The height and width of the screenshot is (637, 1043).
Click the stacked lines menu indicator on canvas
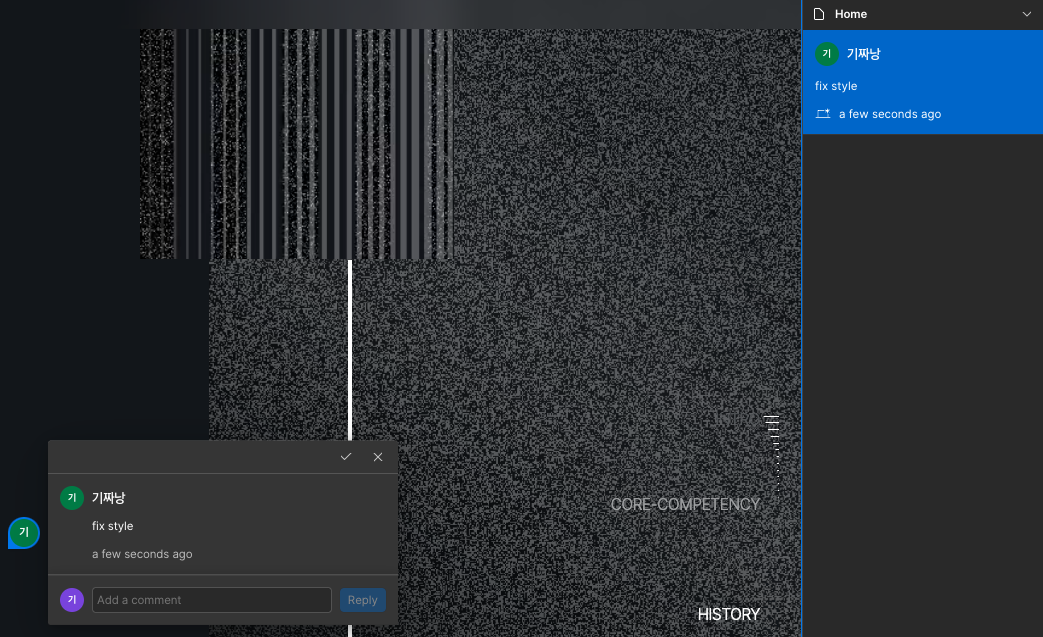click(772, 454)
